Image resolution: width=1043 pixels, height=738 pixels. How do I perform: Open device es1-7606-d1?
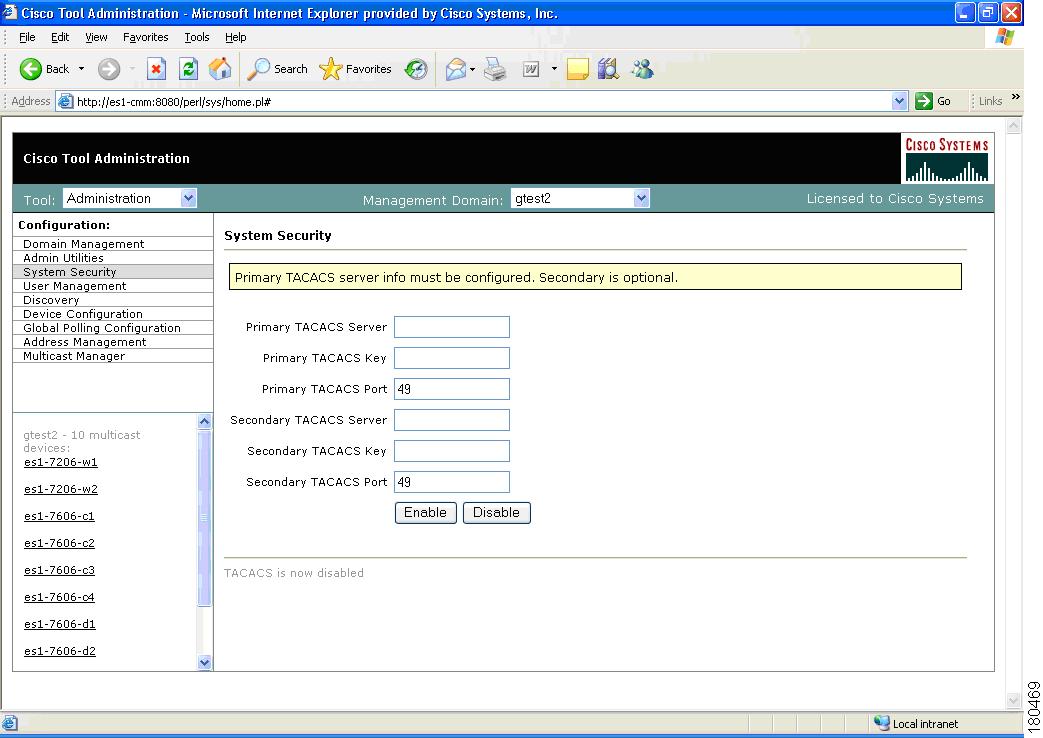[60, 624]
